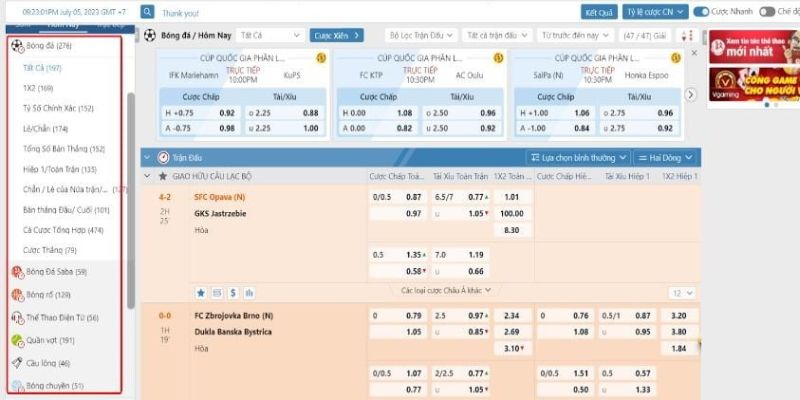Favorite the GIAO HỮU CÂU LẠC BỘ league star
This screenshot has width=800, height=400.
(x=163, y=177)
